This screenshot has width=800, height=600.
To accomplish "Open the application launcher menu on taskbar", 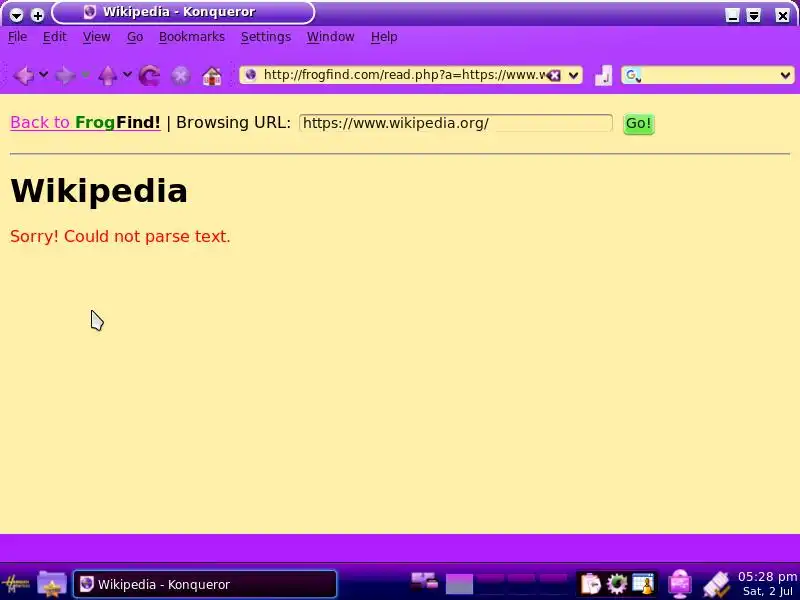I will coord(16,584).
